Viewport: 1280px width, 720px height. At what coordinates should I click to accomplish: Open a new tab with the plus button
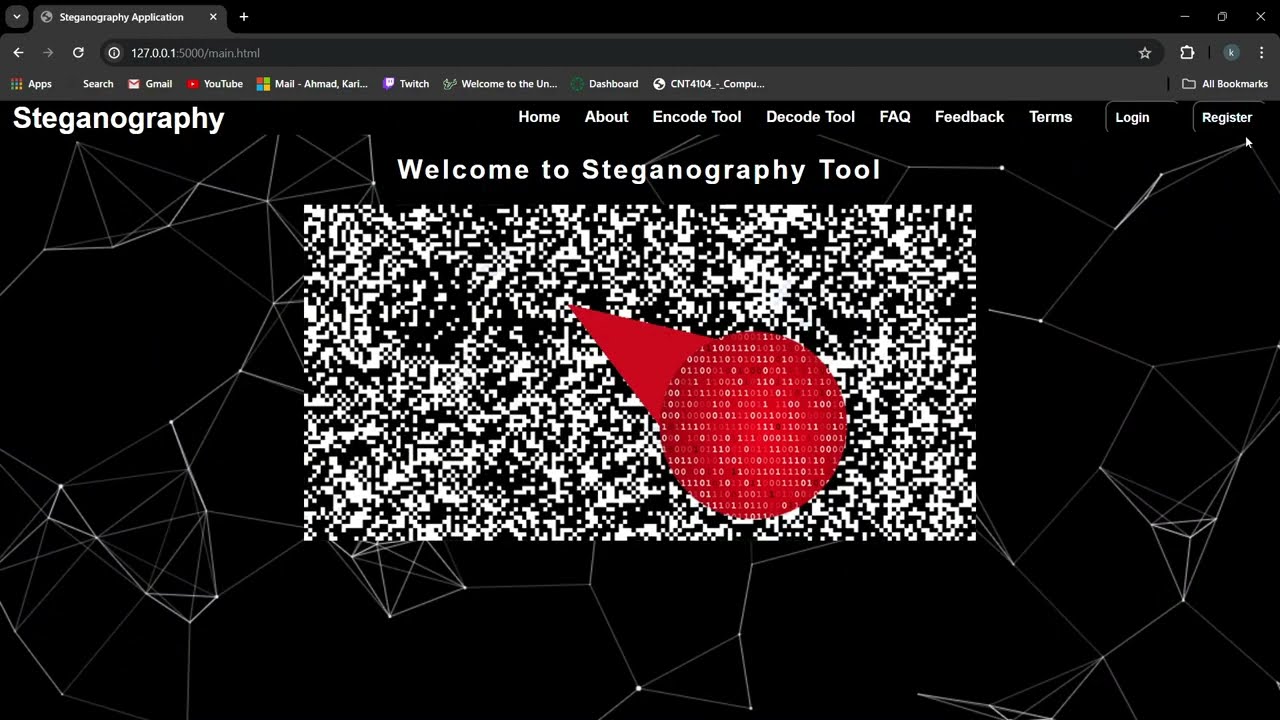click(244, 17)
